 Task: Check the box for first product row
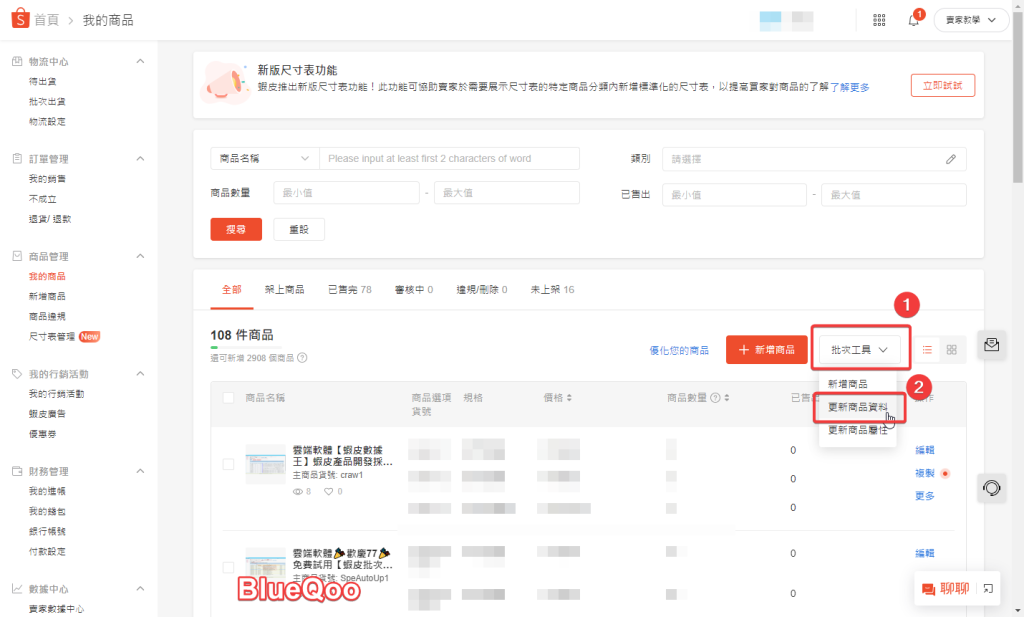pyautogui.click(x=228, y=464)
